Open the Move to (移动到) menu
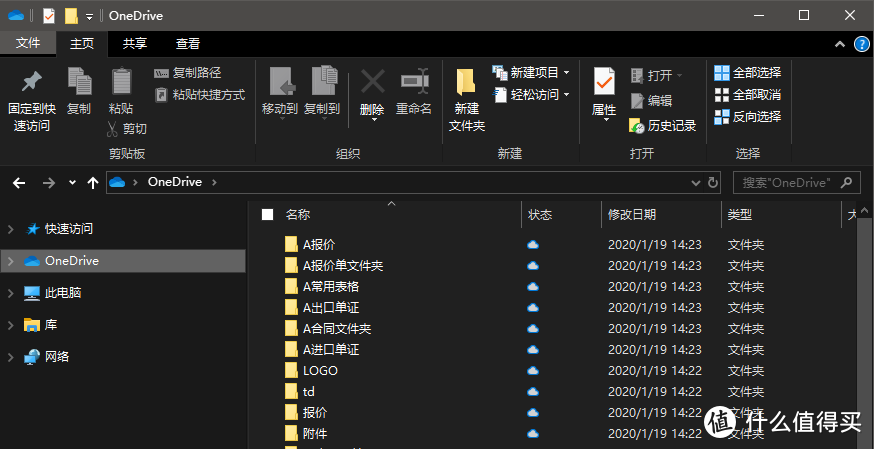This screenshot has width=874, height=449. click(280, 94)
